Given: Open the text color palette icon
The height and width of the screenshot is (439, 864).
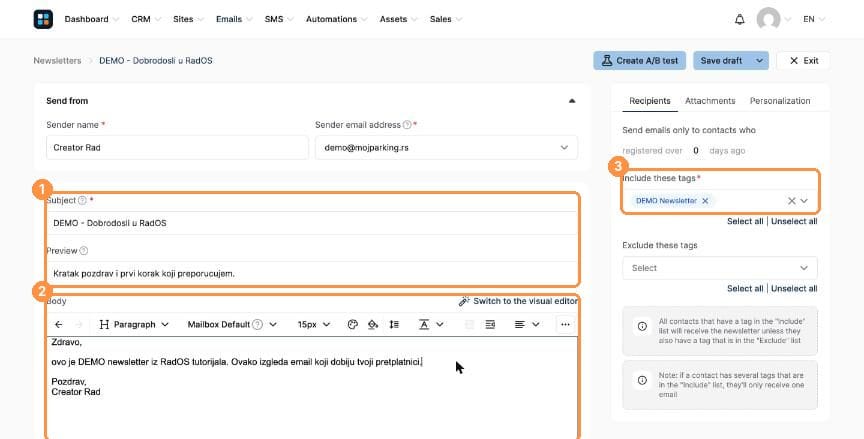Looking at the screenshot, I should [353, 324].
